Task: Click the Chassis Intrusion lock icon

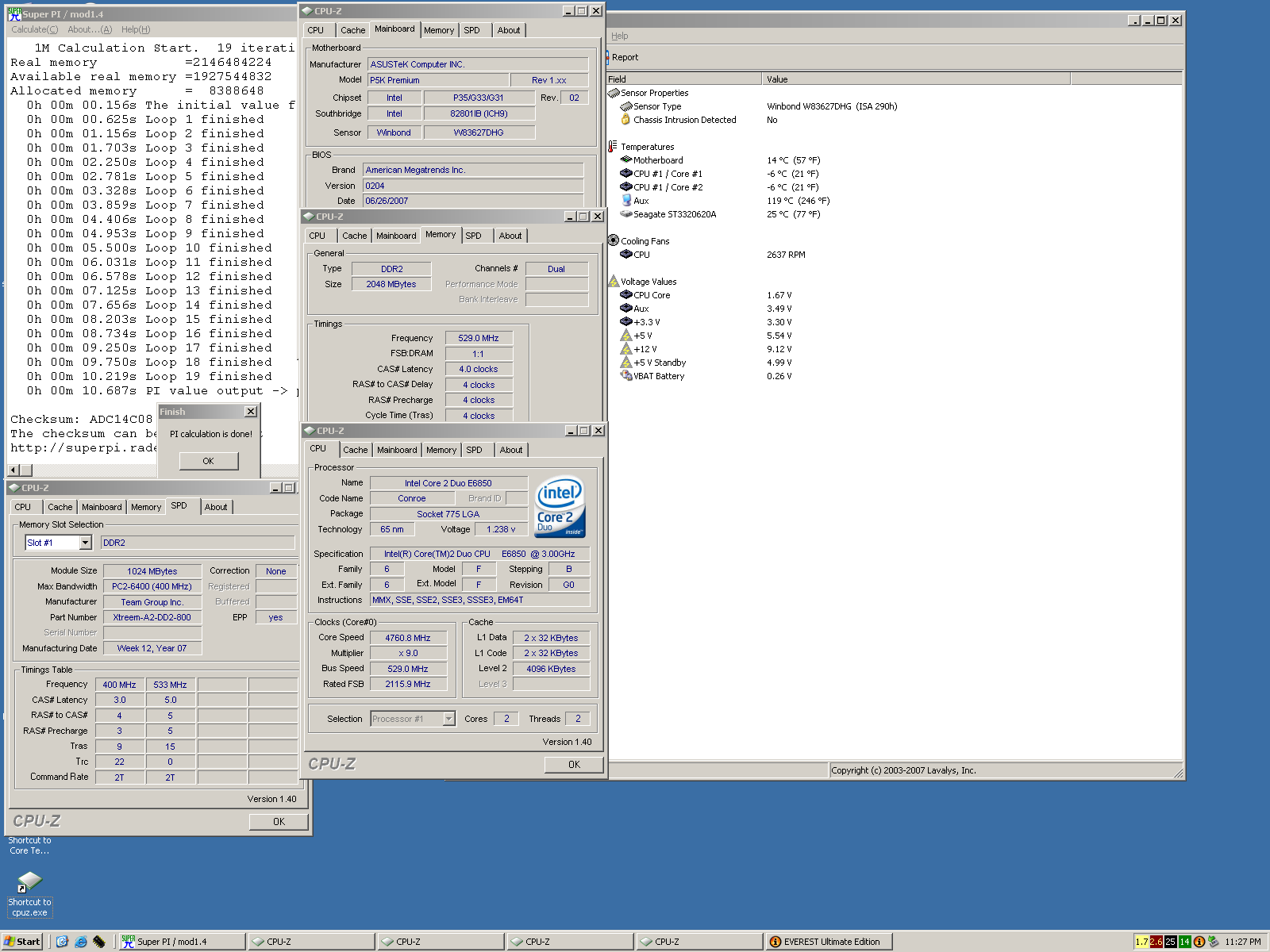Action: point(625,120)
